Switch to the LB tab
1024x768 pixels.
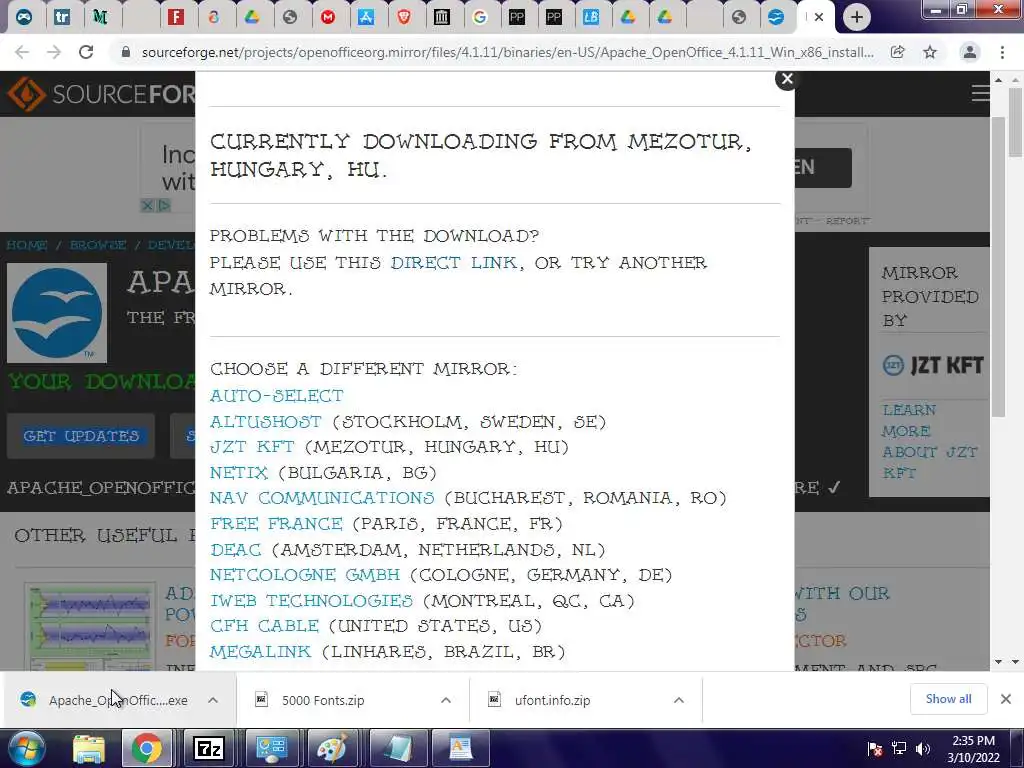591,18
